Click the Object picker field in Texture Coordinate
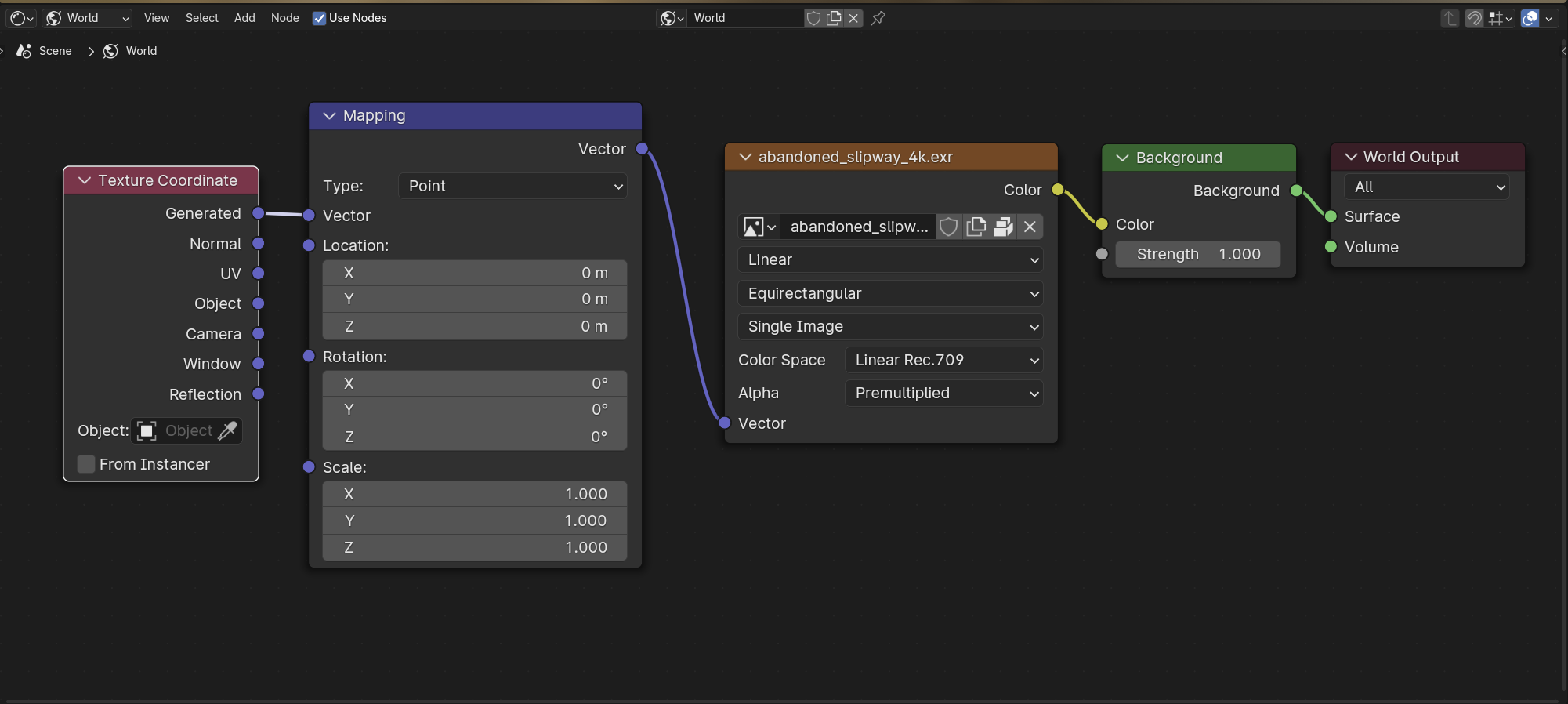This screenshot has width=1568, height=704. pos(186,431)
